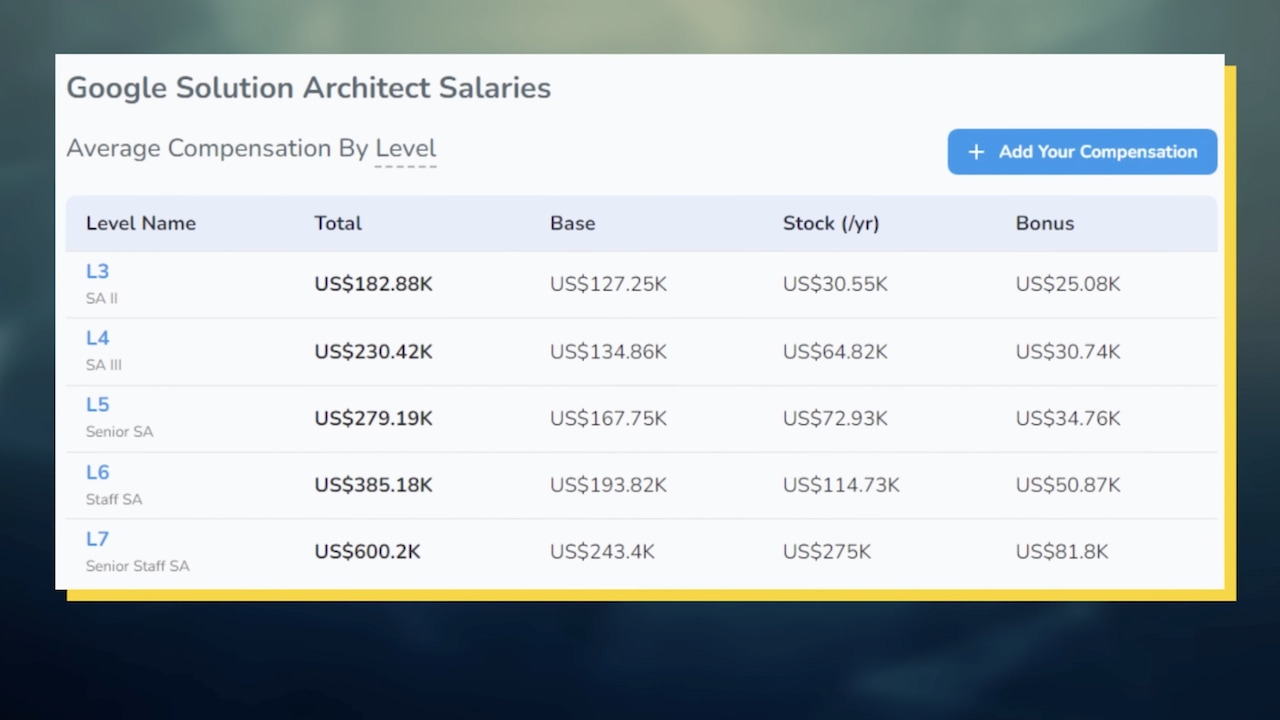Click the Level Name column header
The image size is (1280, 720).
pos(141,223)
